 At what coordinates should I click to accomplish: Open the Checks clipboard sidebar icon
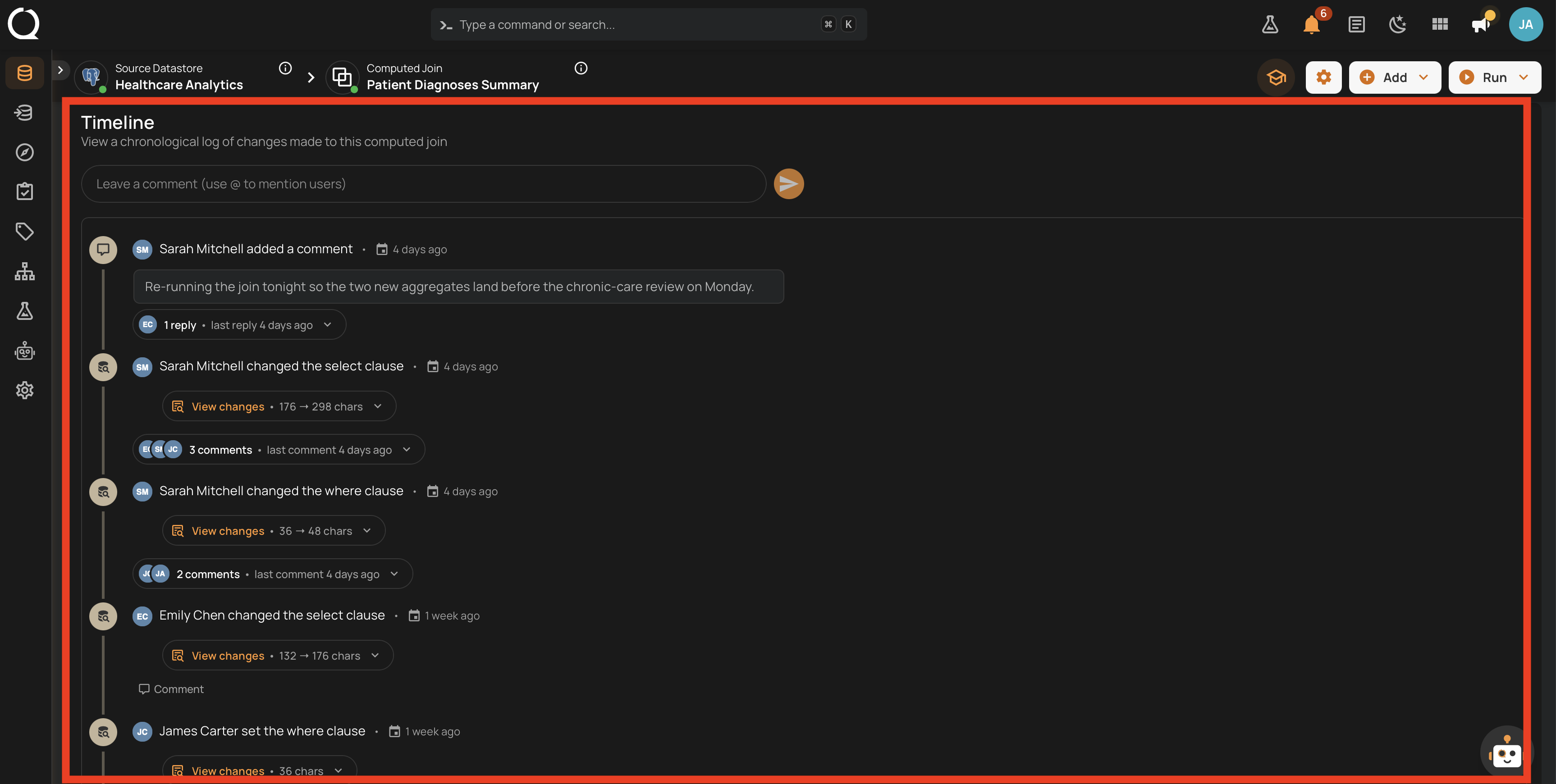tap(25, 191)
